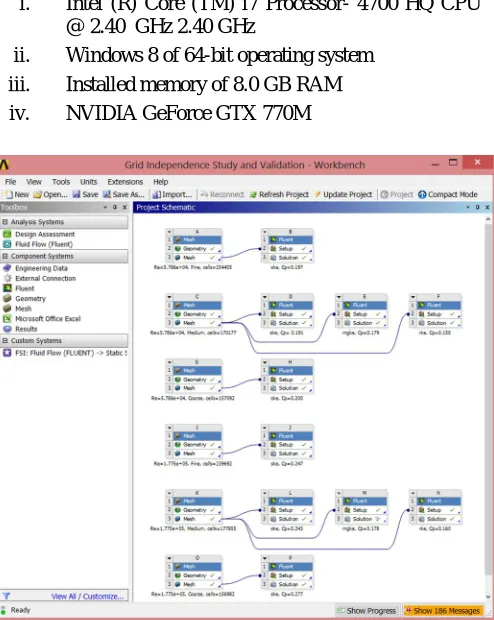Open the Help menu
Screen dimensions: 494x620
click(161, 182)
